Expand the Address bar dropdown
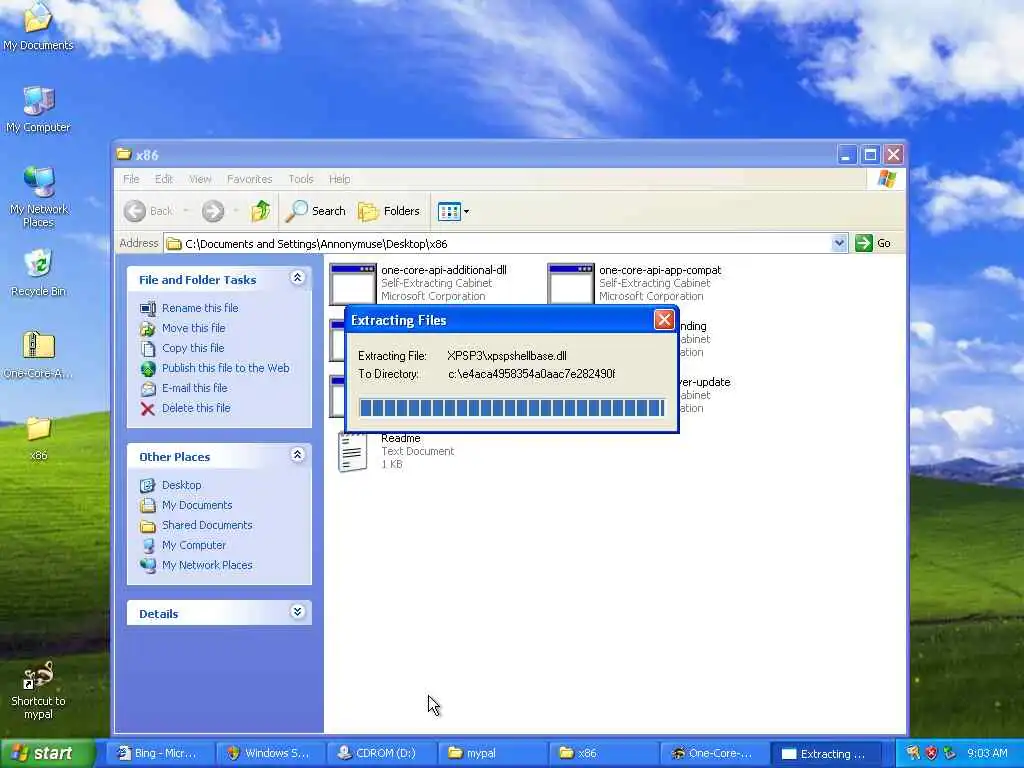The width and height of the screenshot is (1024, 768). [839, 244]
